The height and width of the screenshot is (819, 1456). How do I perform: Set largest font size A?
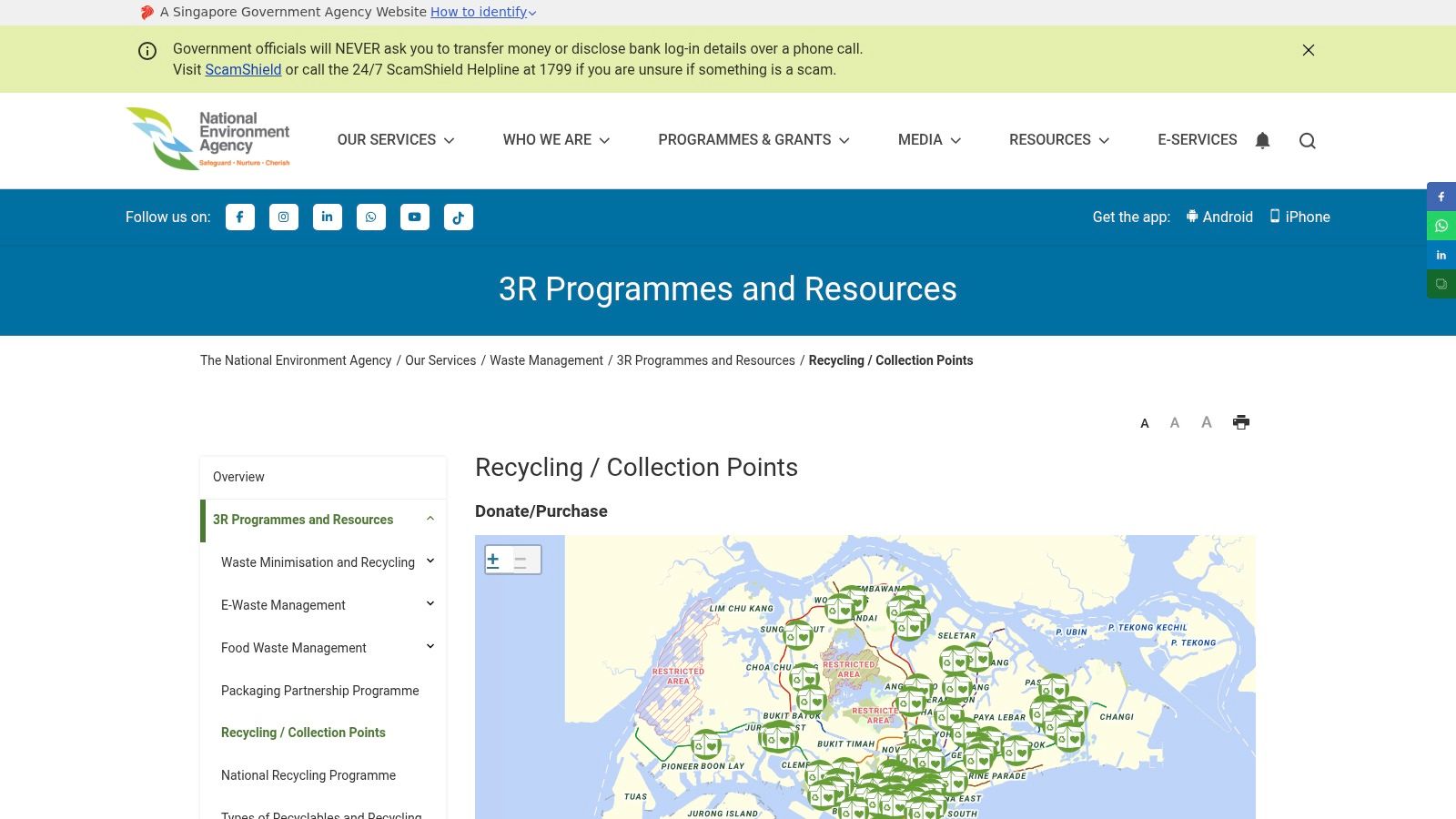click(1207, 422)
